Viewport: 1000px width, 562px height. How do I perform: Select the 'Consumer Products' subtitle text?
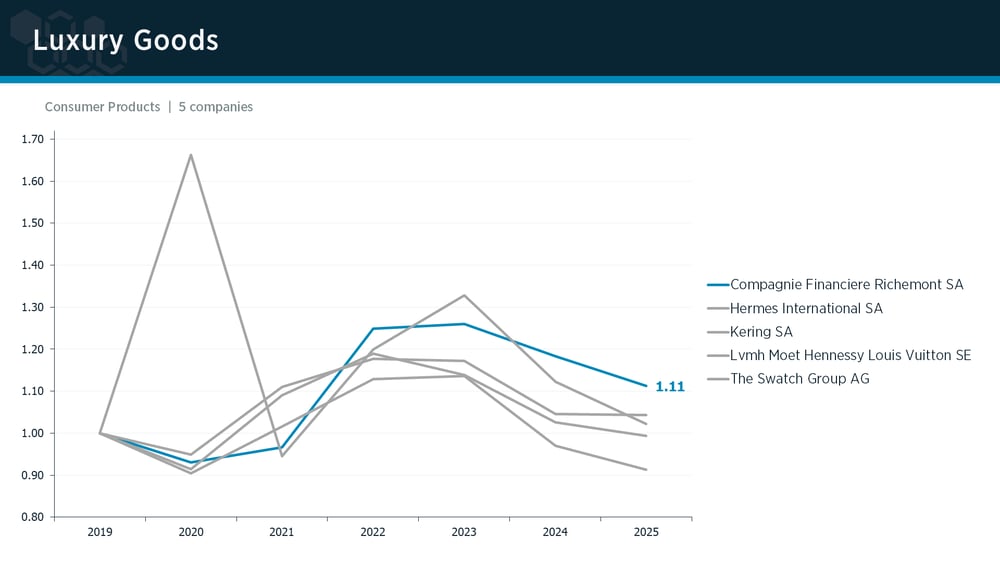tap(102, 107)
